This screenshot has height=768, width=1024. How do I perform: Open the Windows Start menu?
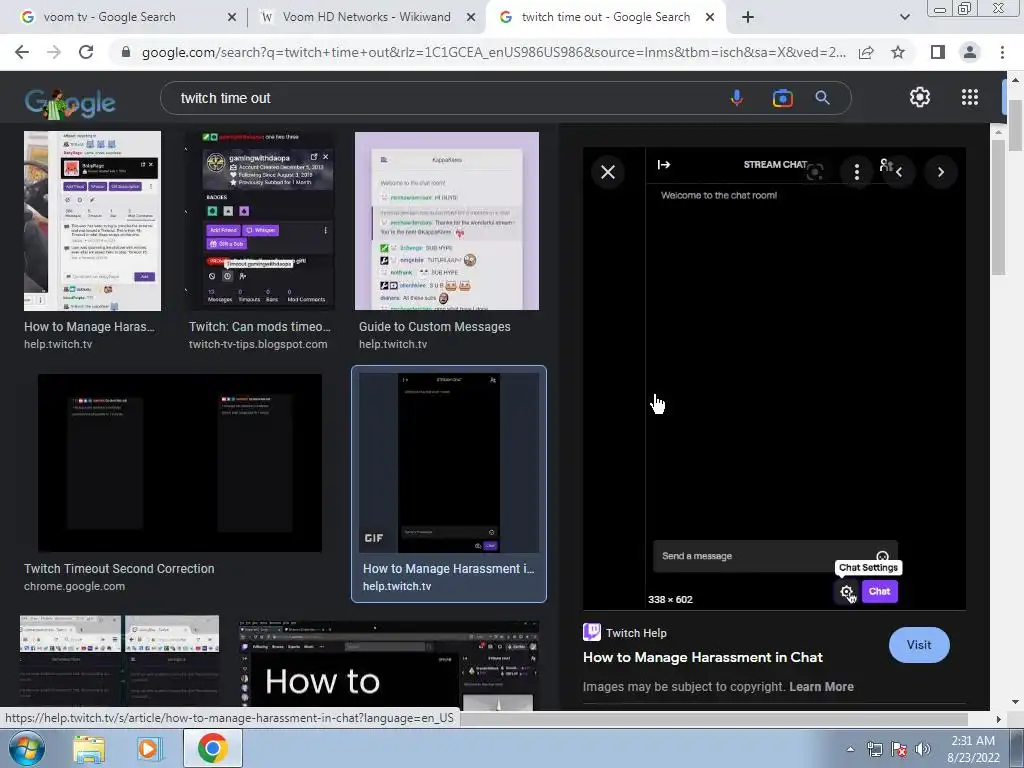[25, 748]
